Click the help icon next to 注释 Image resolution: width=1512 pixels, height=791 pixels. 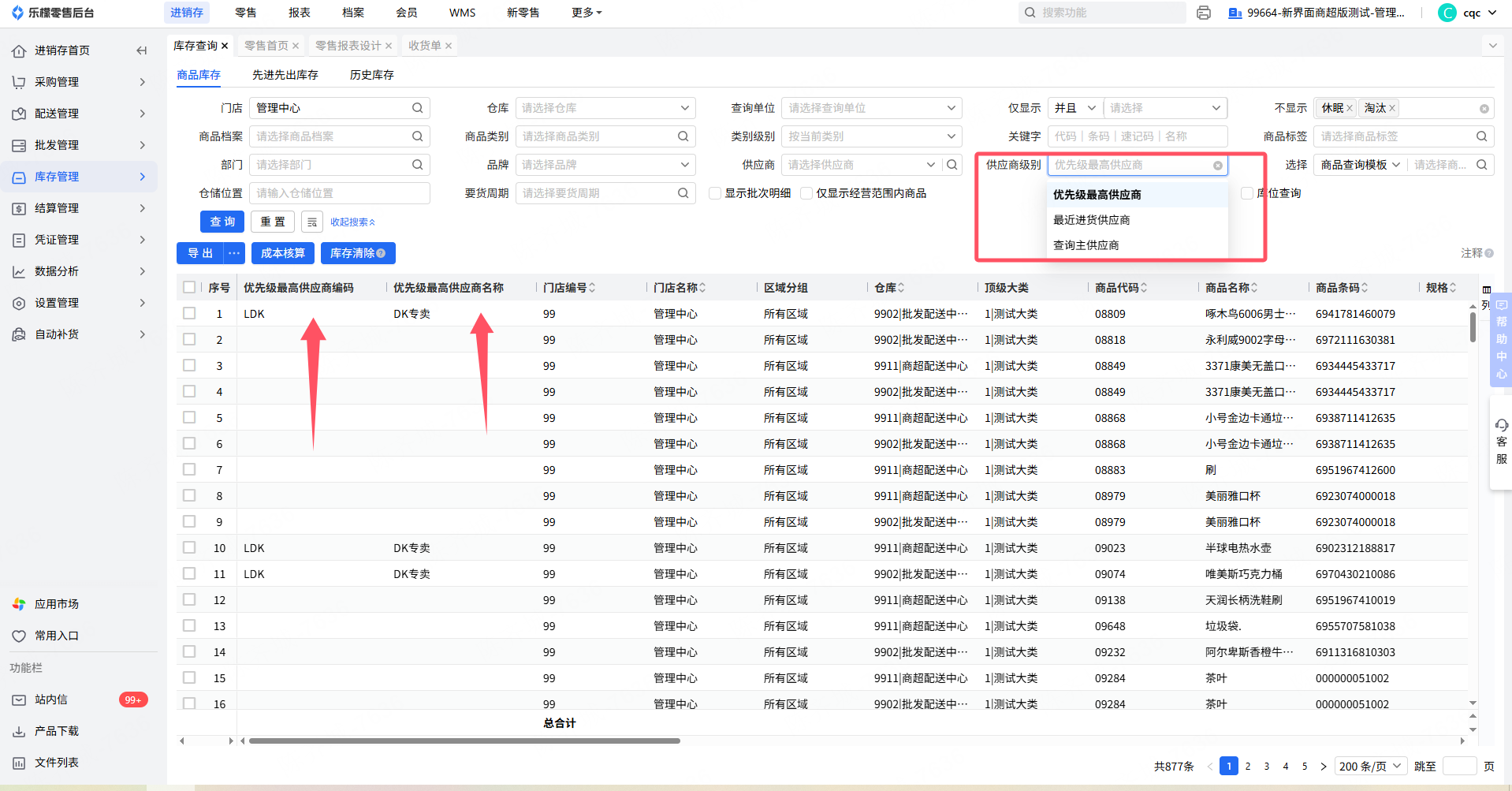[x=1489, y=253]
